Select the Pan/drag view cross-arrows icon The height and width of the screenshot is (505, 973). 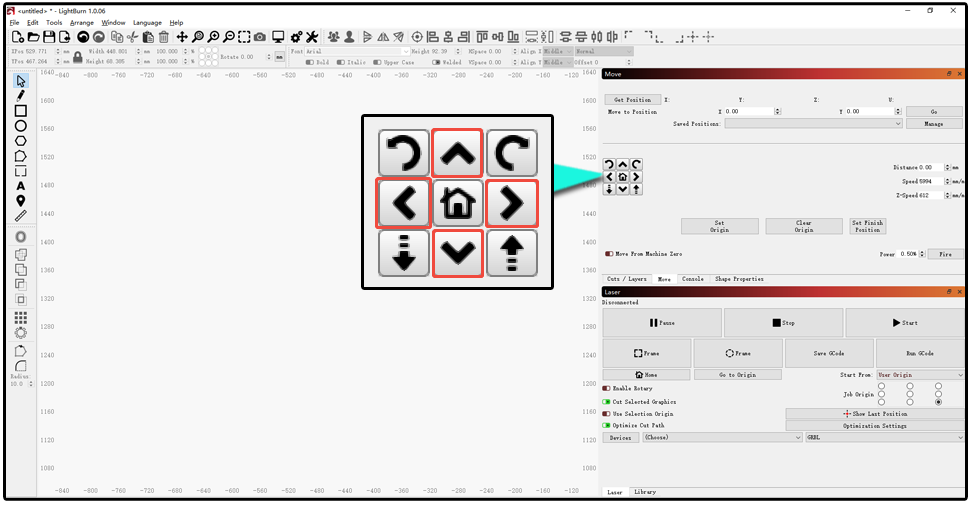pyautogui.click(x=182, y=37)
